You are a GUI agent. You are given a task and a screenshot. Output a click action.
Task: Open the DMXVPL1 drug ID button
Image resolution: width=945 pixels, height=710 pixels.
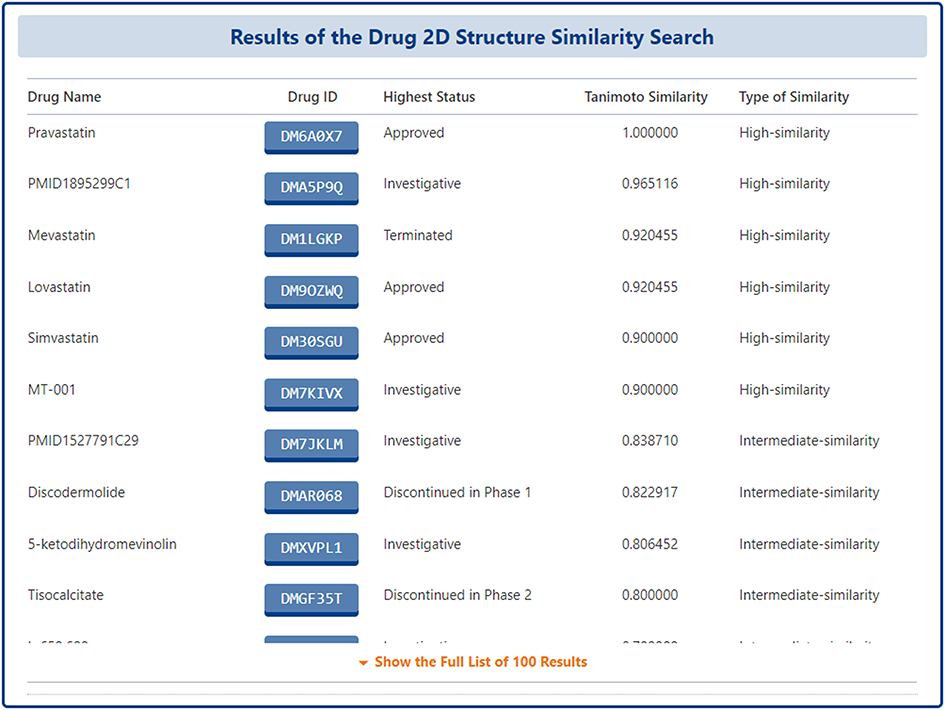[x=311, y=548]
